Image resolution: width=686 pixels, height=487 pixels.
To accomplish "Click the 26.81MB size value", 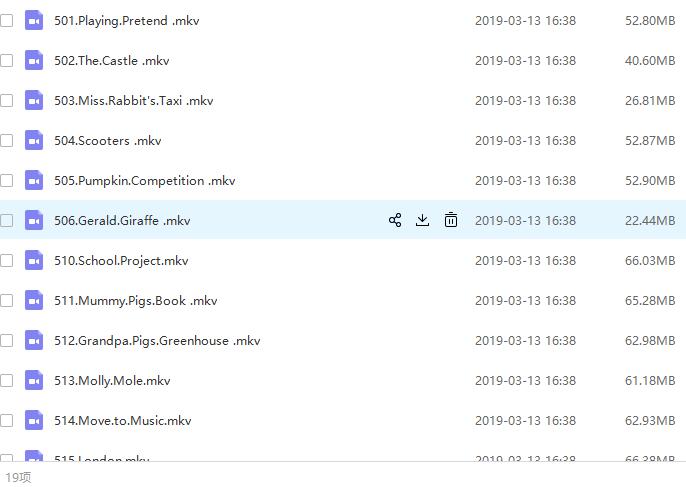I will (x=650, y=101).
